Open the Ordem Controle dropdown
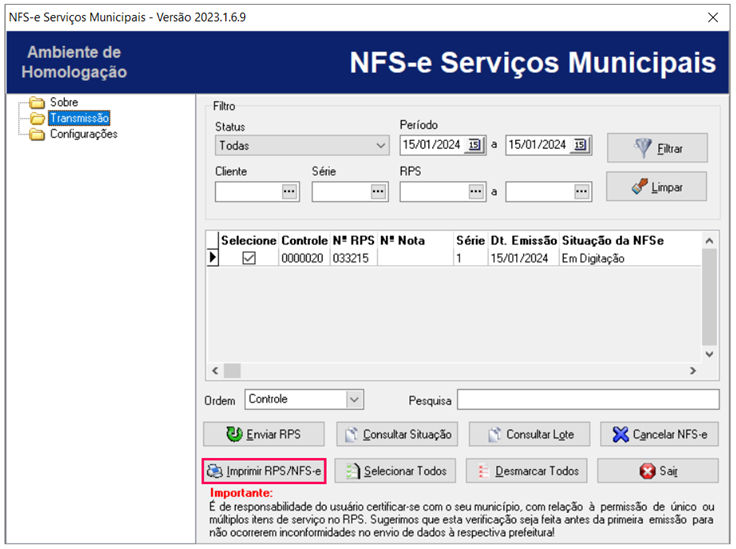 [x=354, y=399]
